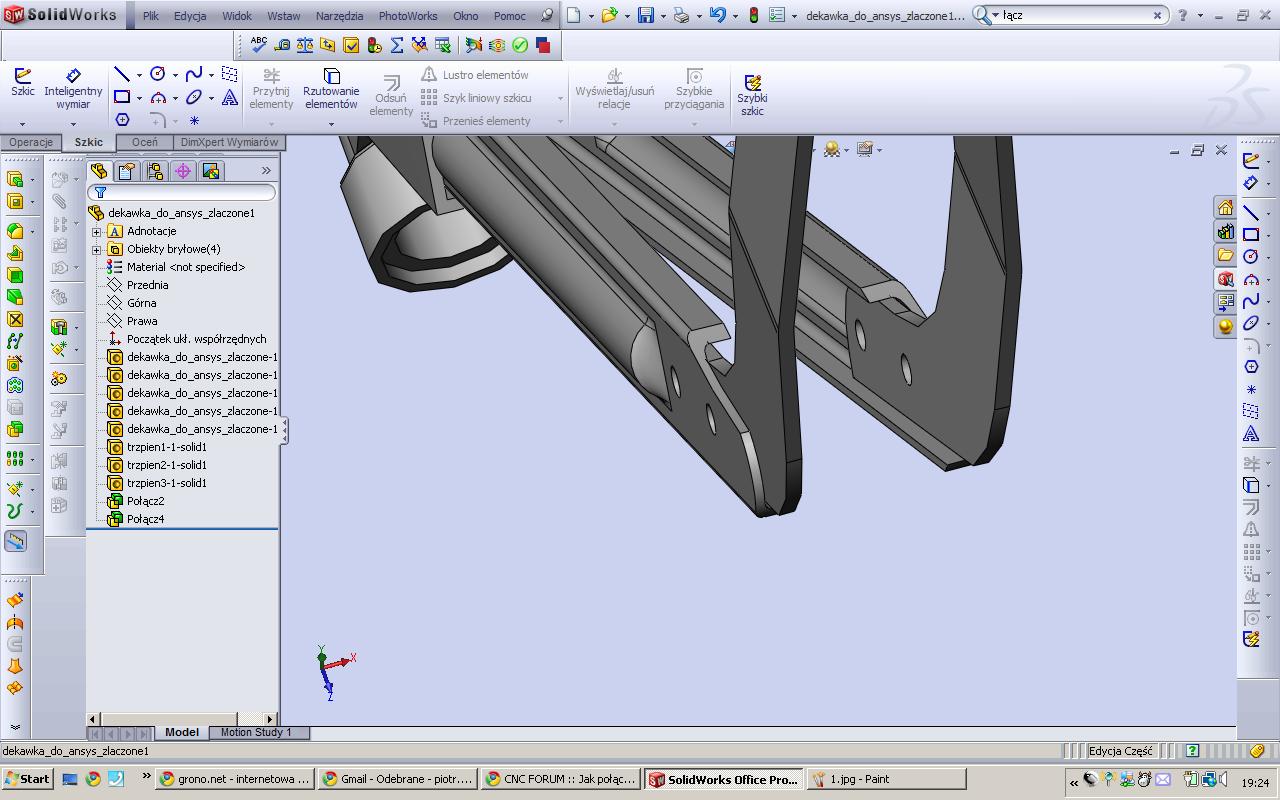Screen dimensions: 1280x800
Task: Open the Motion Study 1 tab
Action: point(256,732)
